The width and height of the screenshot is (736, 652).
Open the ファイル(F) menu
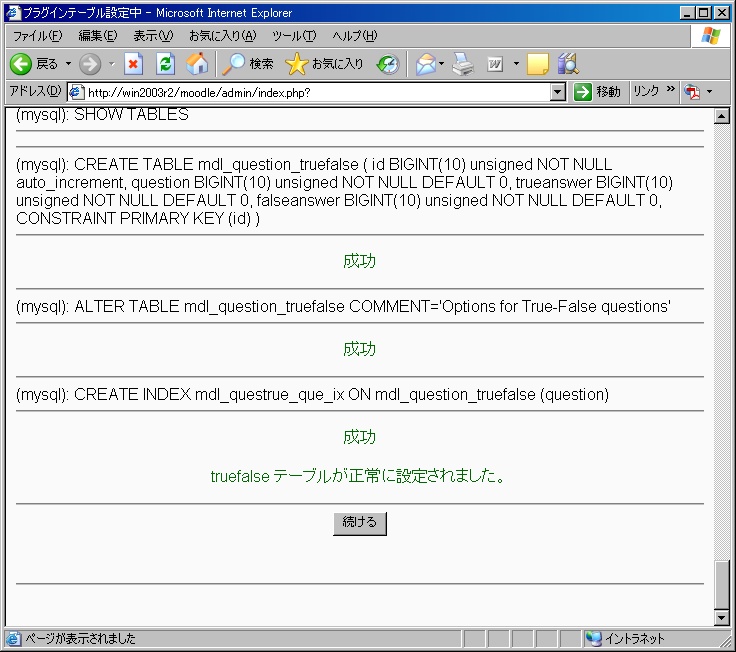37,36
